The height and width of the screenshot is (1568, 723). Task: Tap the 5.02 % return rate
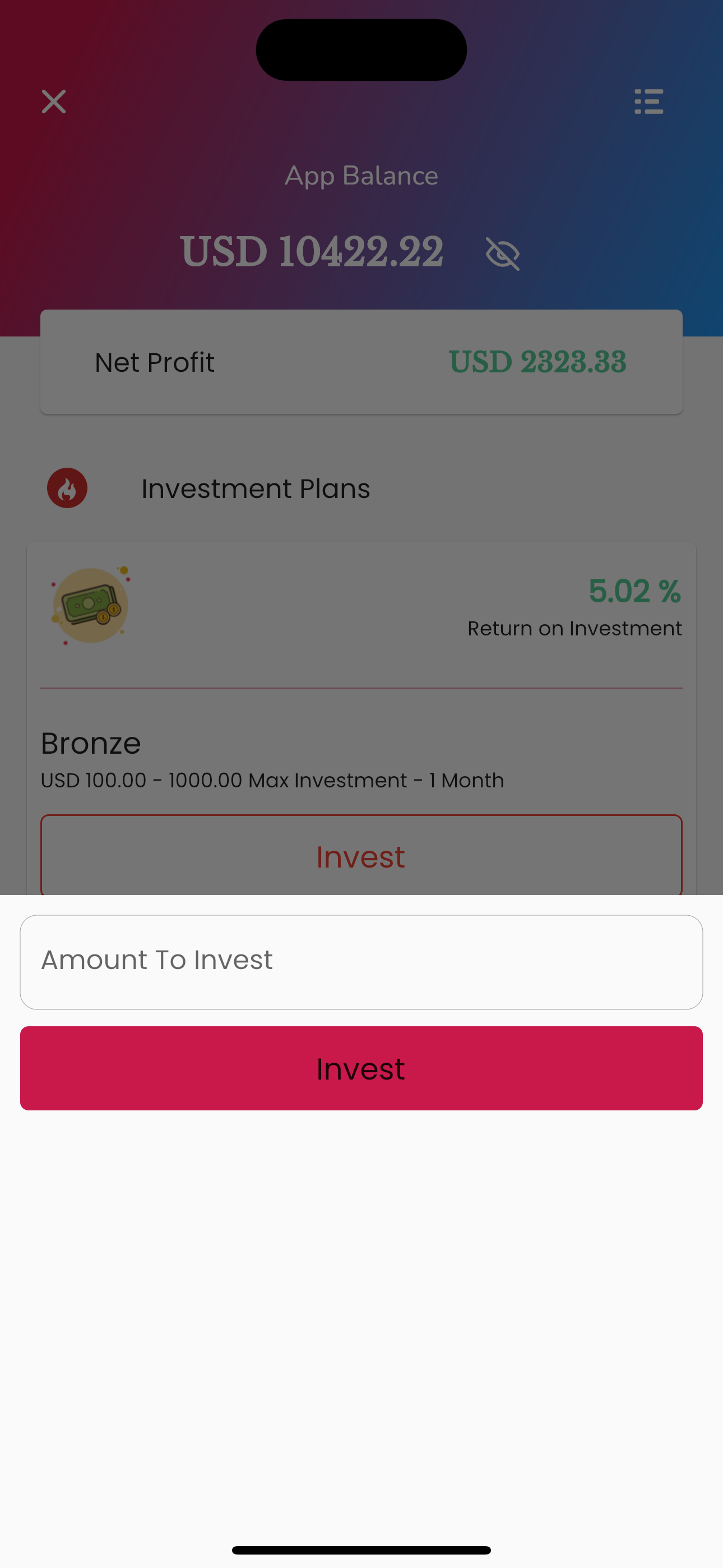coord(634,591)
